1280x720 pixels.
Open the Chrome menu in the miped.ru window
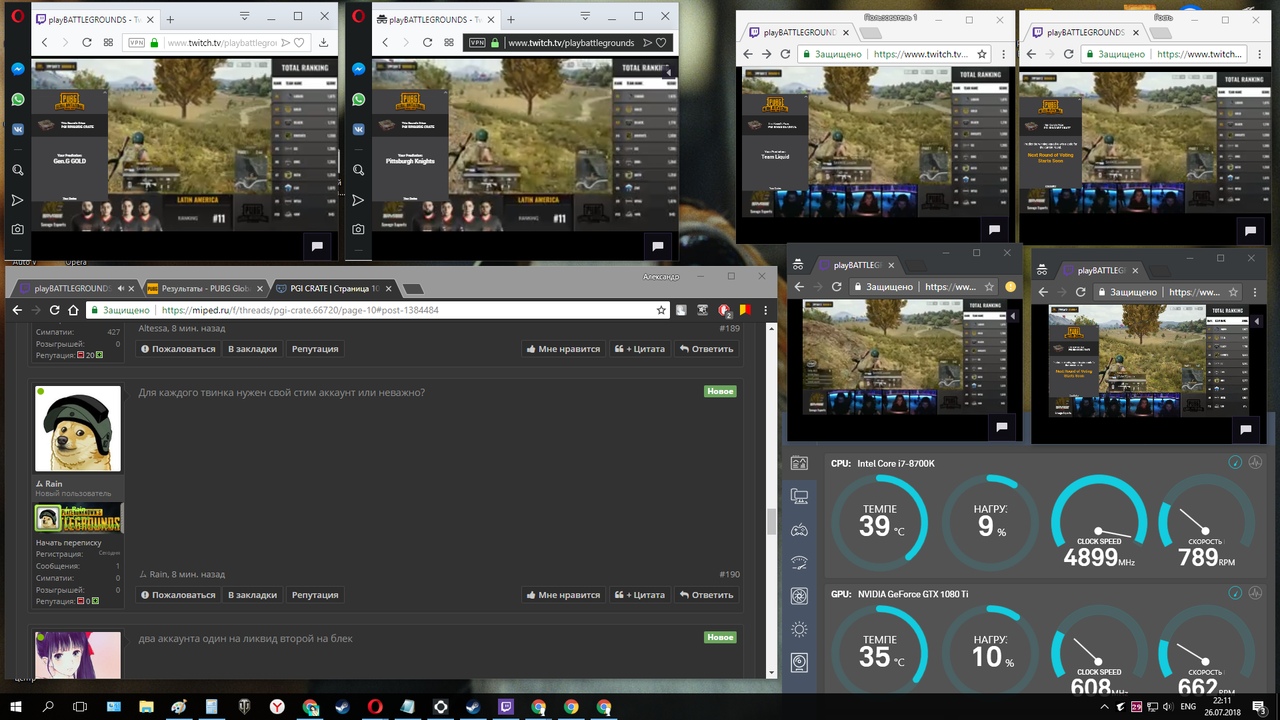pyautogui.click(x=765, y=310)
